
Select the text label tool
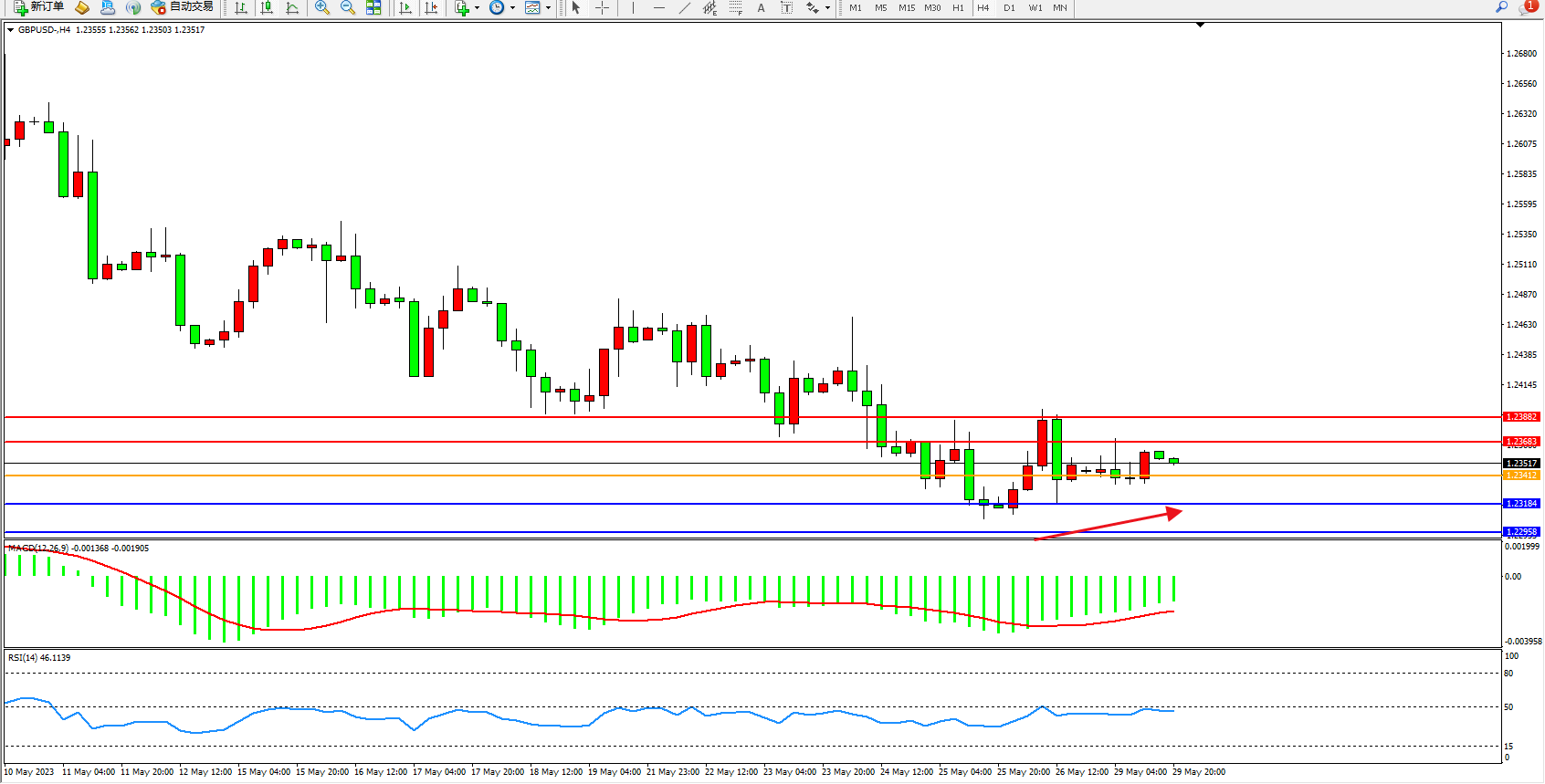tap(761, 7)
